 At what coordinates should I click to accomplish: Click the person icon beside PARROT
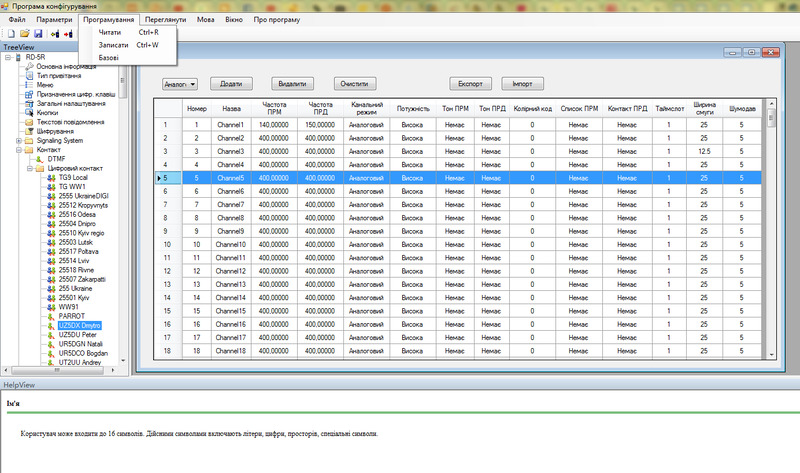click(51, 316)
